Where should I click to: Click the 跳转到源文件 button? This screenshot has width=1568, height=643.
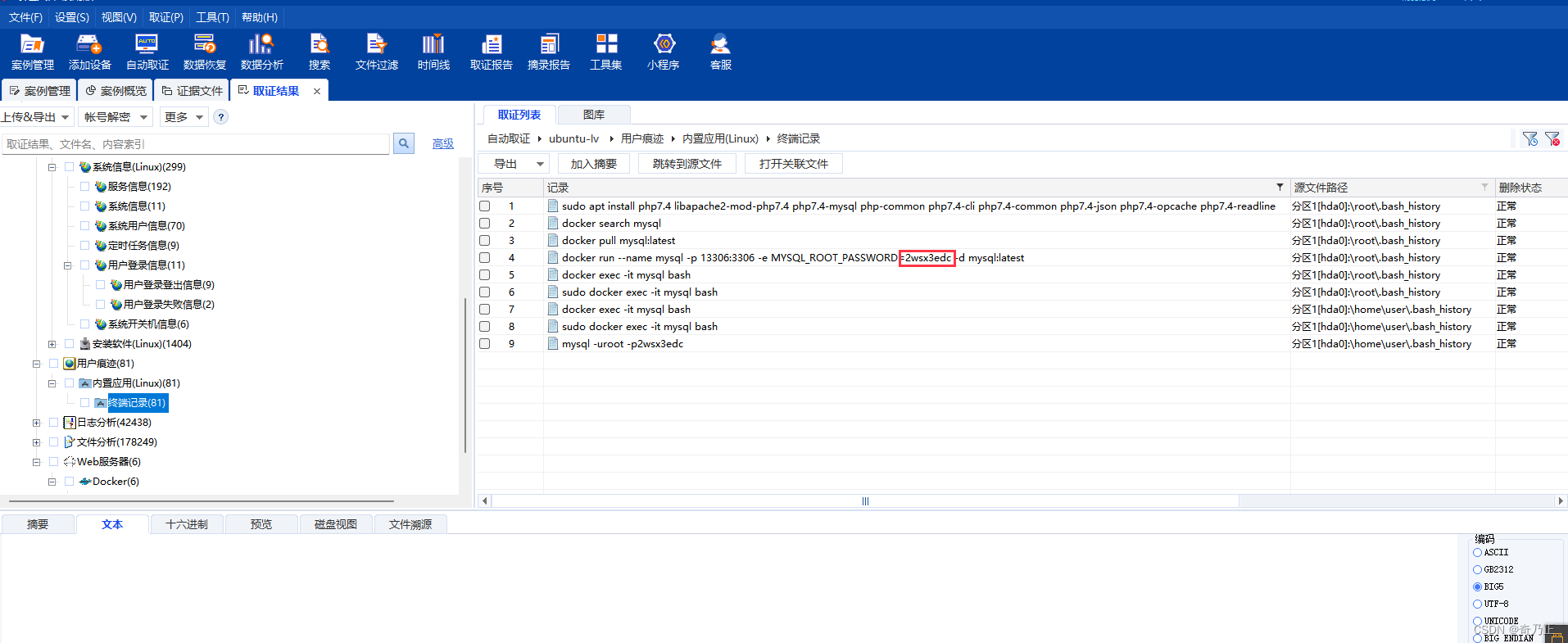pyautogui.click(x=687, y=164)
